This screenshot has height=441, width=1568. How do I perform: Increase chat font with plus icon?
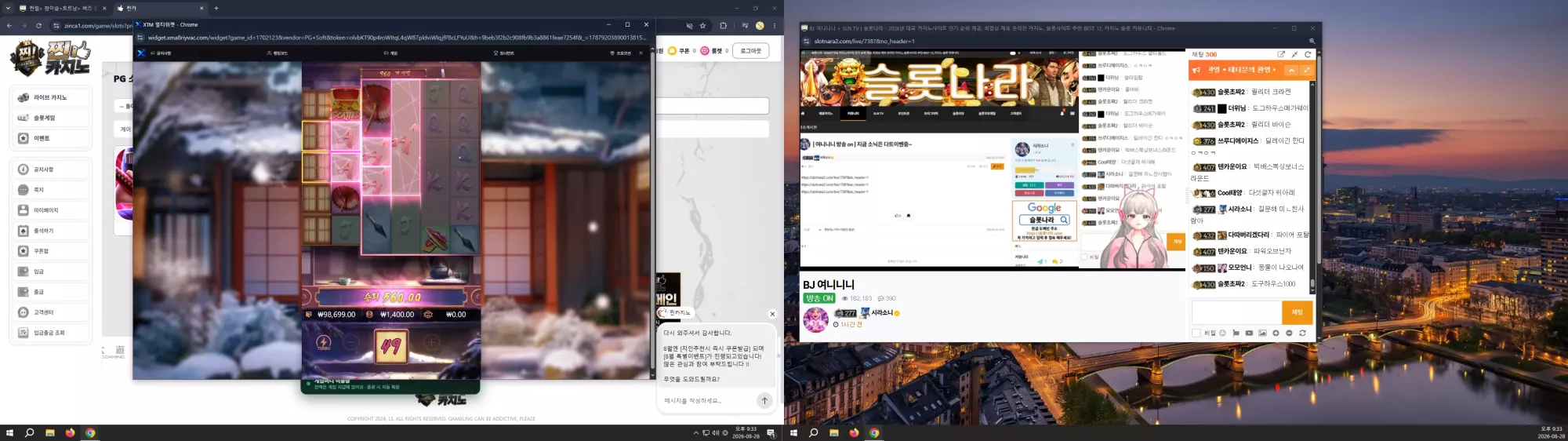[1276, 333]
